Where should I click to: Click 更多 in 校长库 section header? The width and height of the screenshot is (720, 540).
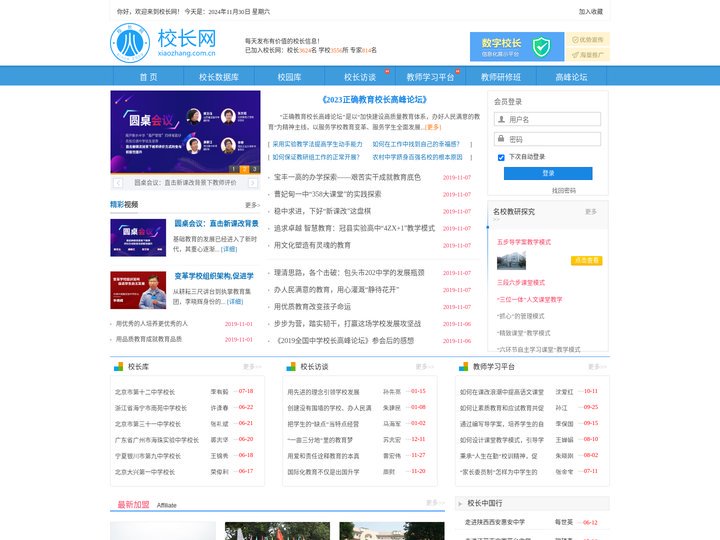(252, 367)
